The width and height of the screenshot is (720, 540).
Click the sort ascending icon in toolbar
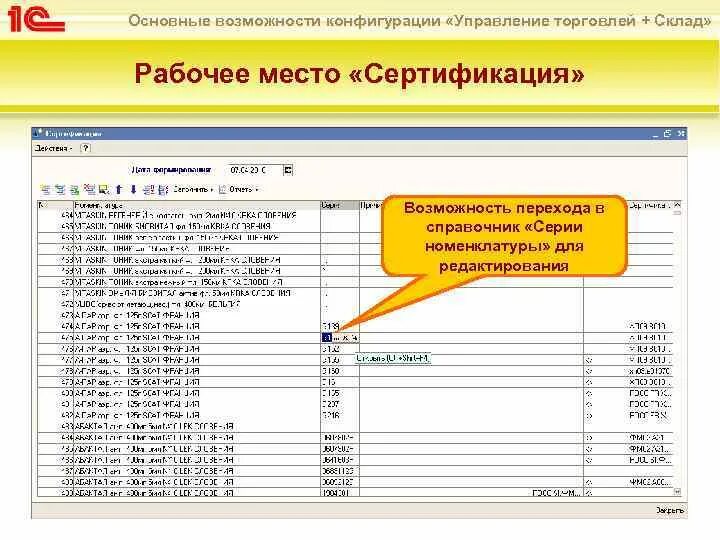[148, 189]
